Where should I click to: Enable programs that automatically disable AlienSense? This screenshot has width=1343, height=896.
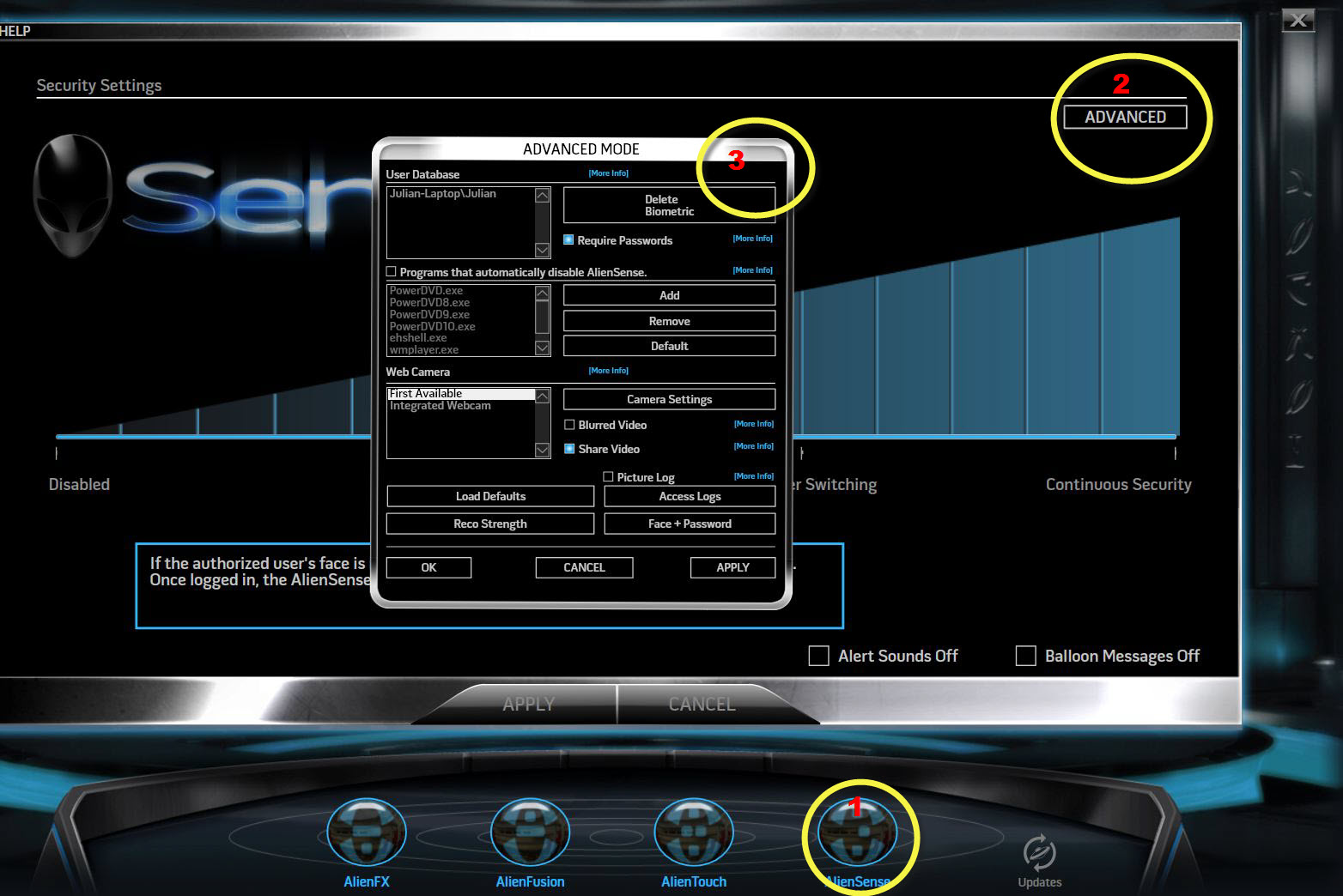pyautogui.click(x=392, y=272)
